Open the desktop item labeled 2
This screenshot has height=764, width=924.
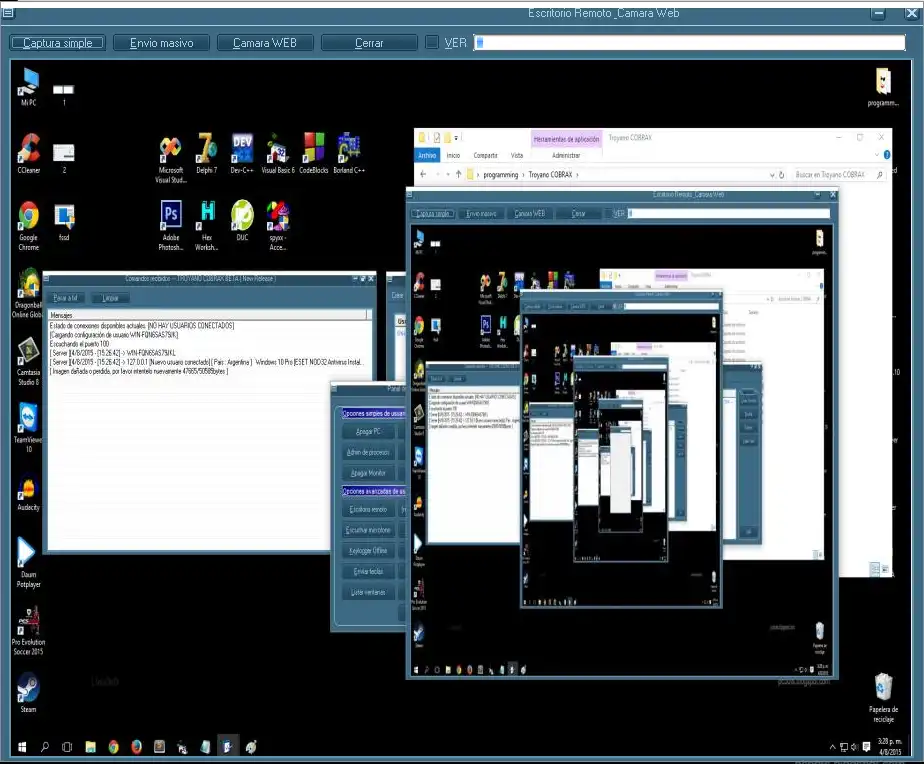64,158
